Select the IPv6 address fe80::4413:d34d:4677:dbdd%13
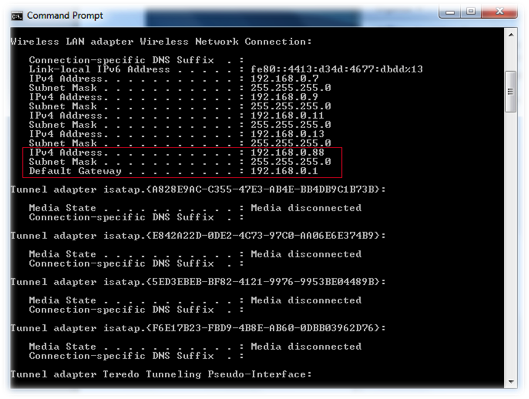Viewport: 529px width, 399px height. 336,69
